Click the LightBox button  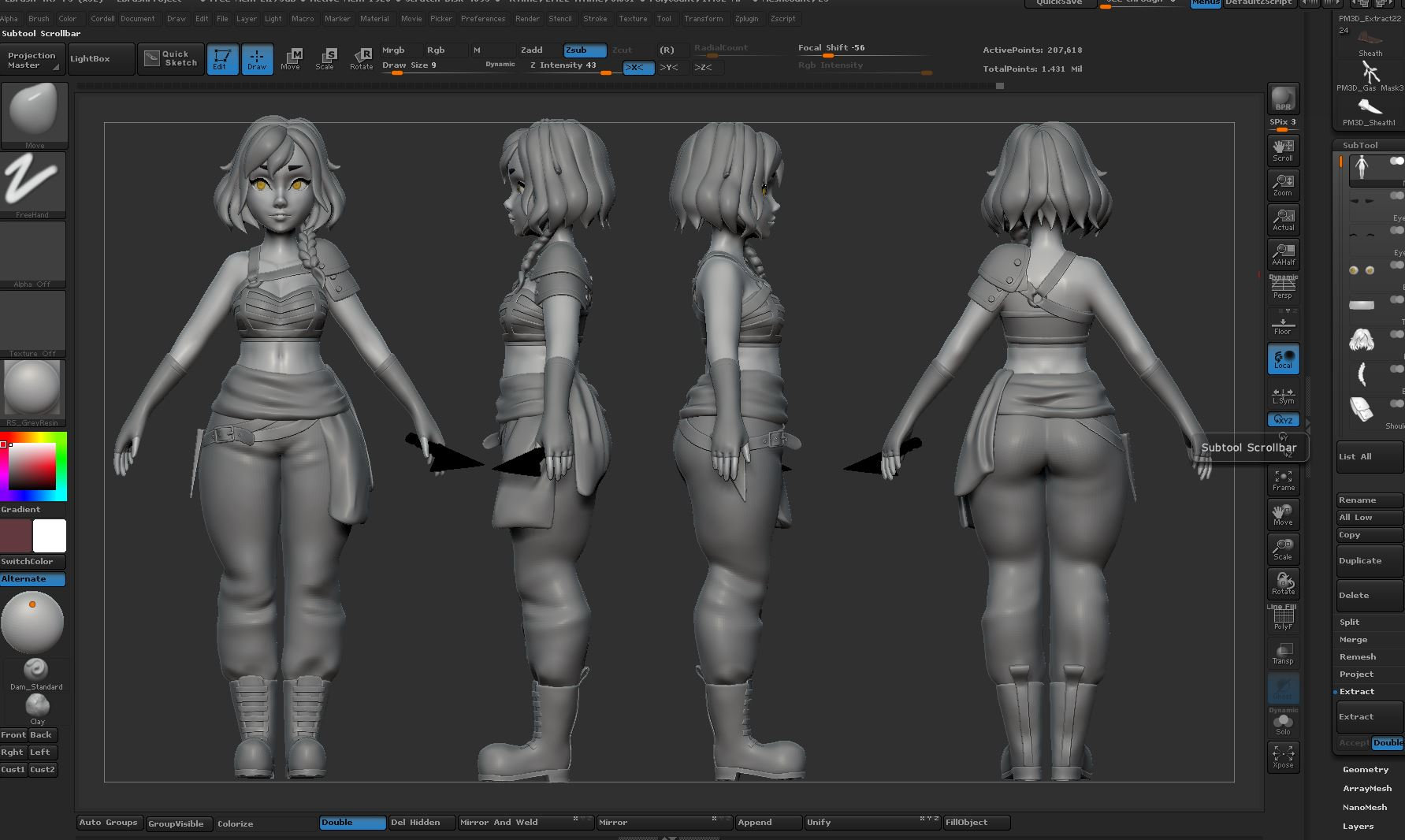click(101, 59)
